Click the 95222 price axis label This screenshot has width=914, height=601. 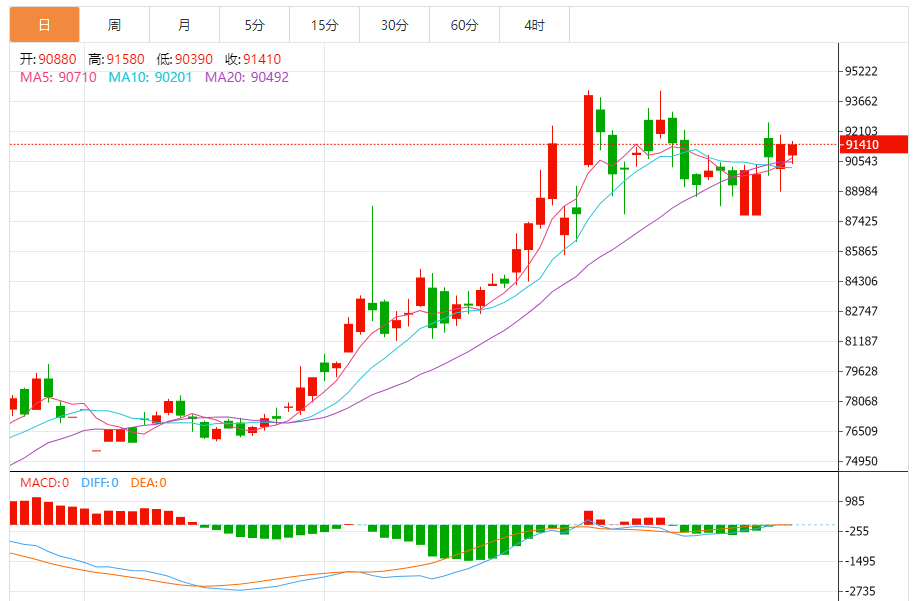tap(861, 71)
